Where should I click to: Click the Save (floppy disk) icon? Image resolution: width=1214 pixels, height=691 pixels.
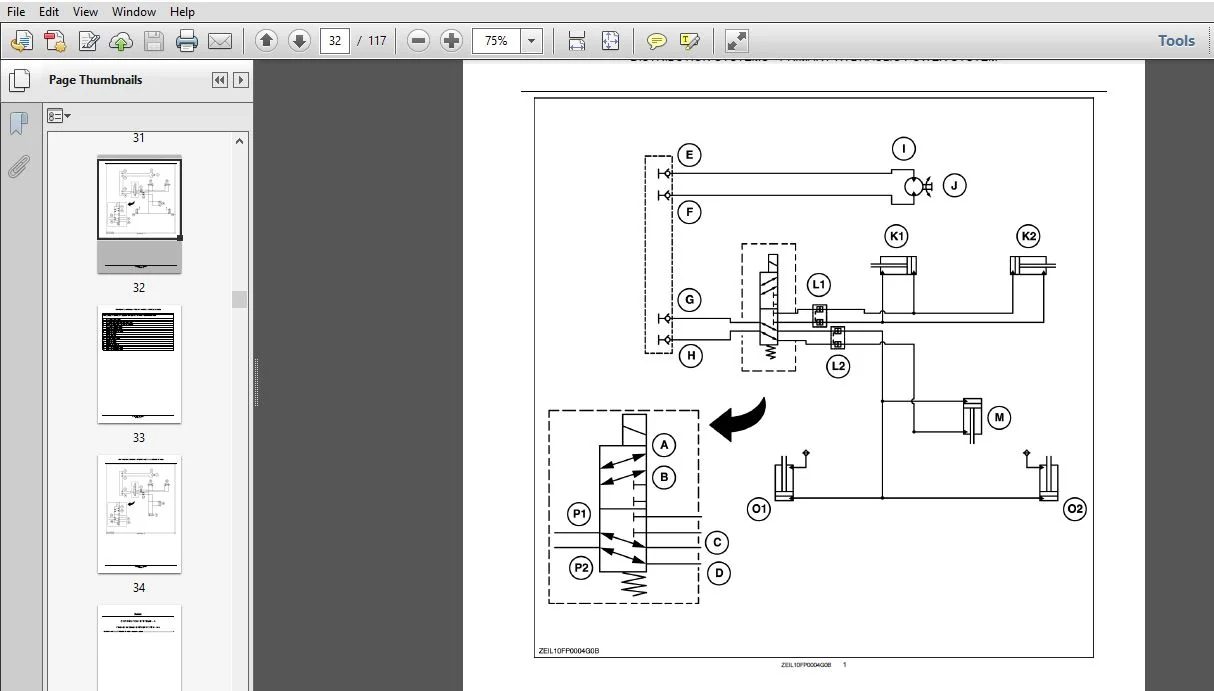154,41
